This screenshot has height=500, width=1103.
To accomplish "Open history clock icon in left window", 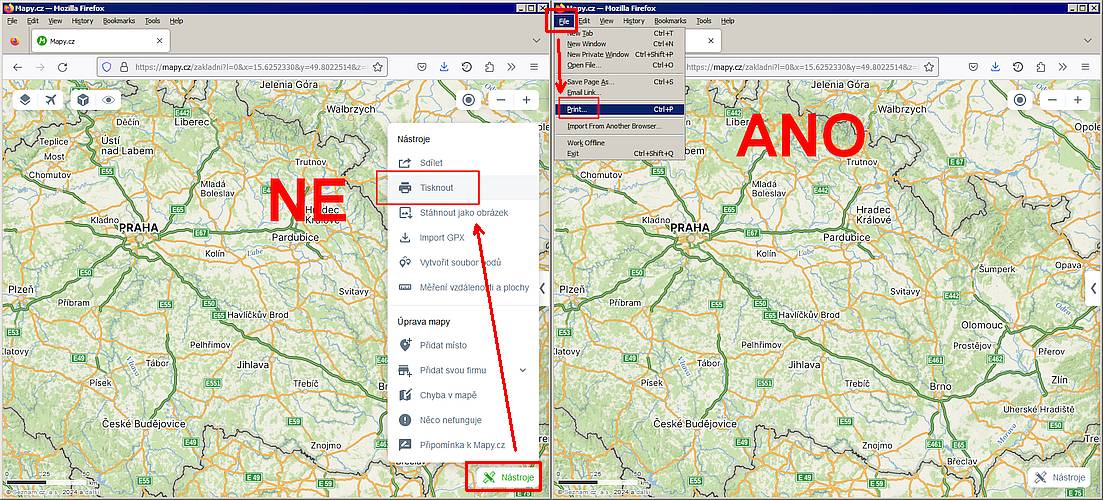I will [466, 67].
